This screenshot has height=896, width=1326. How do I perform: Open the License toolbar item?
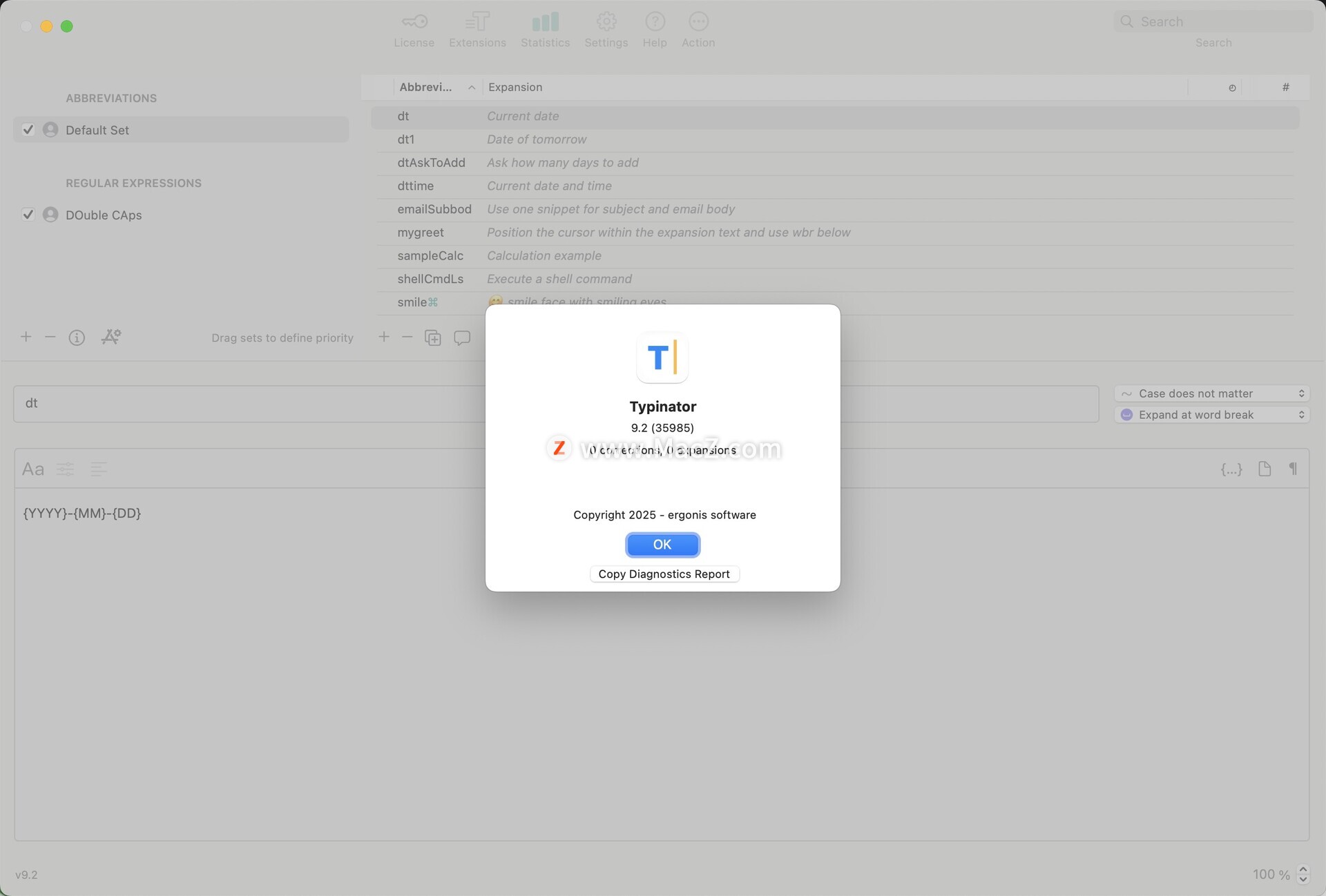[414, 30]
